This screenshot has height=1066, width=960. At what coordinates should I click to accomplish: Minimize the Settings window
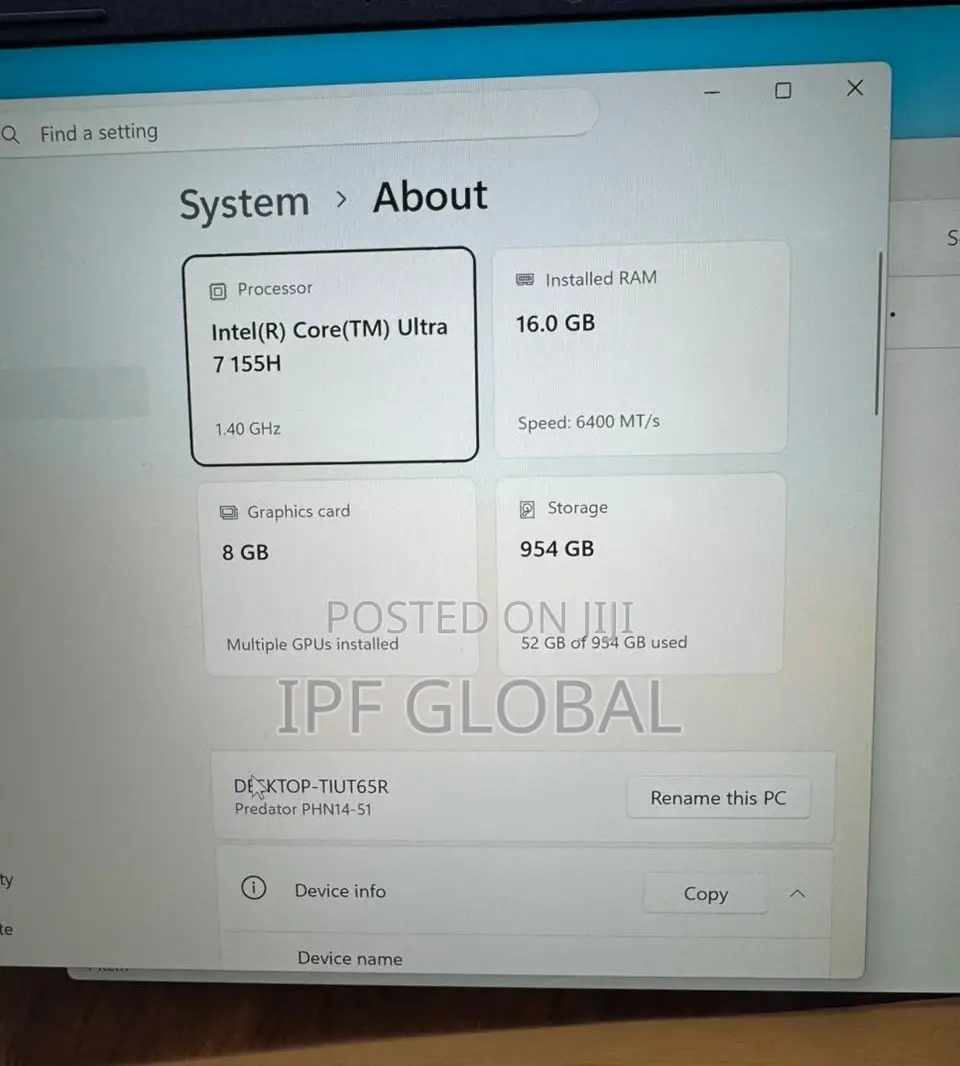(x=712, y=92)
